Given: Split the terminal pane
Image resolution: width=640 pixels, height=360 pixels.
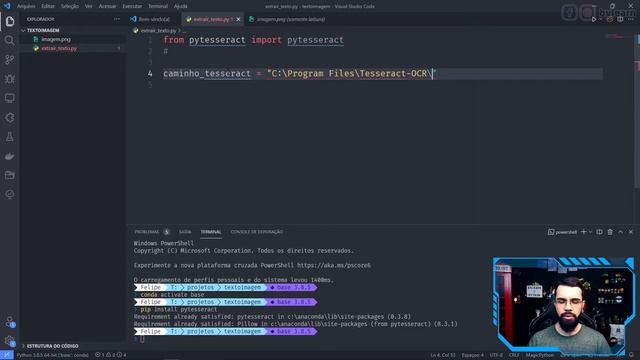Looking at the screenshot, I should click(599, 232).
